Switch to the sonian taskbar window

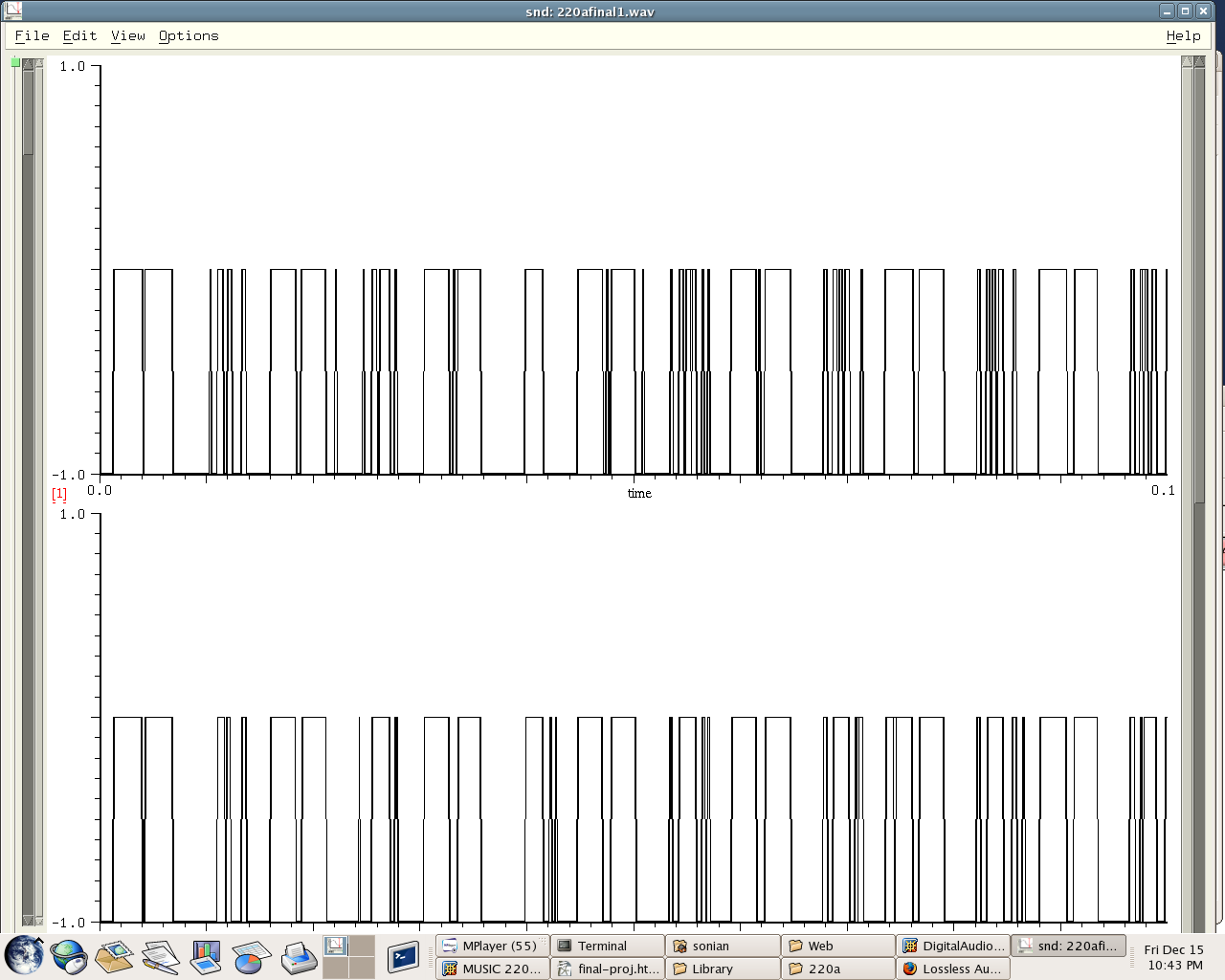tap(724, 946)
